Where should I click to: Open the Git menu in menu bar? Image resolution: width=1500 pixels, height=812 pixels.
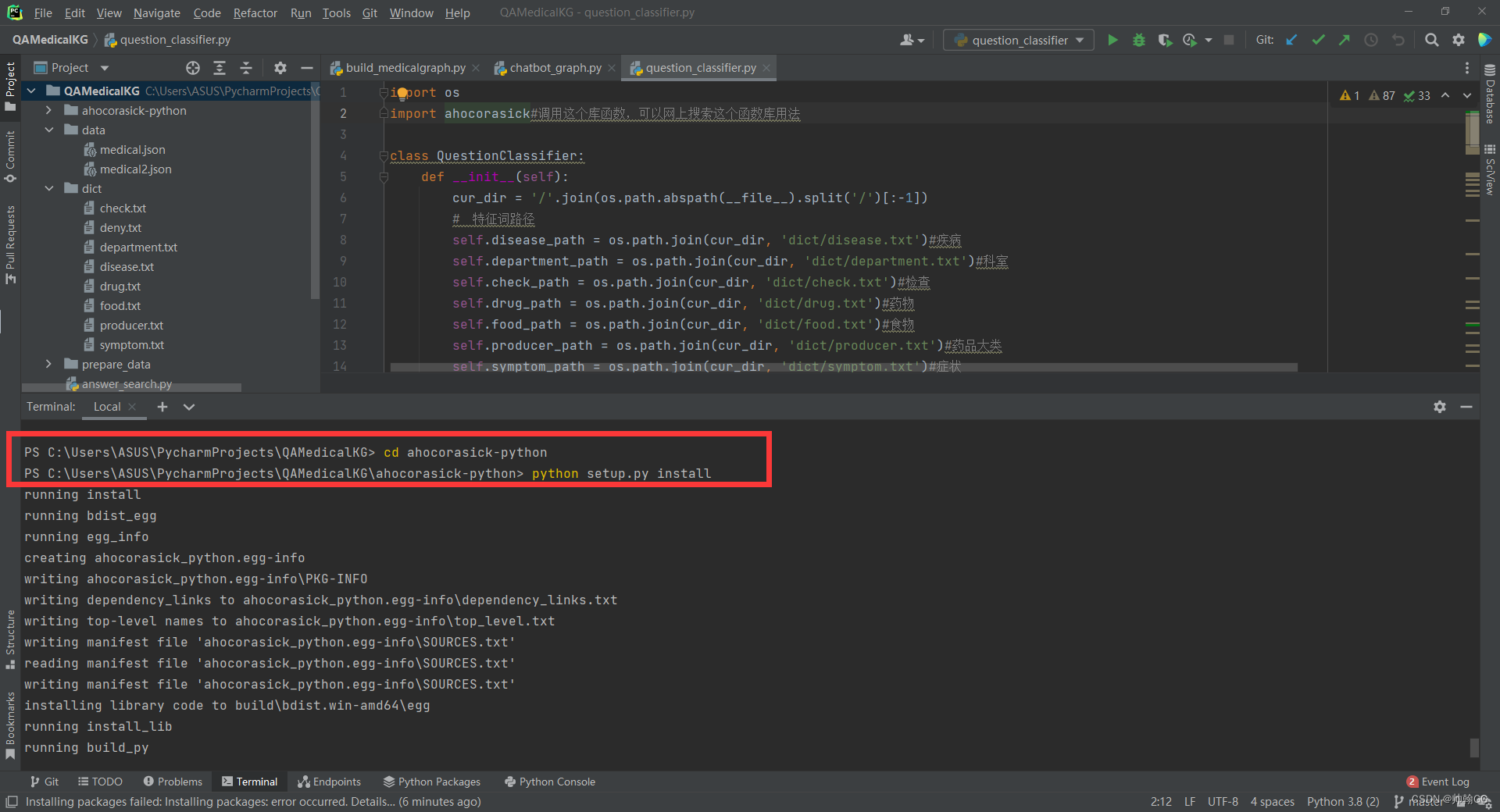tap(369, 12)
